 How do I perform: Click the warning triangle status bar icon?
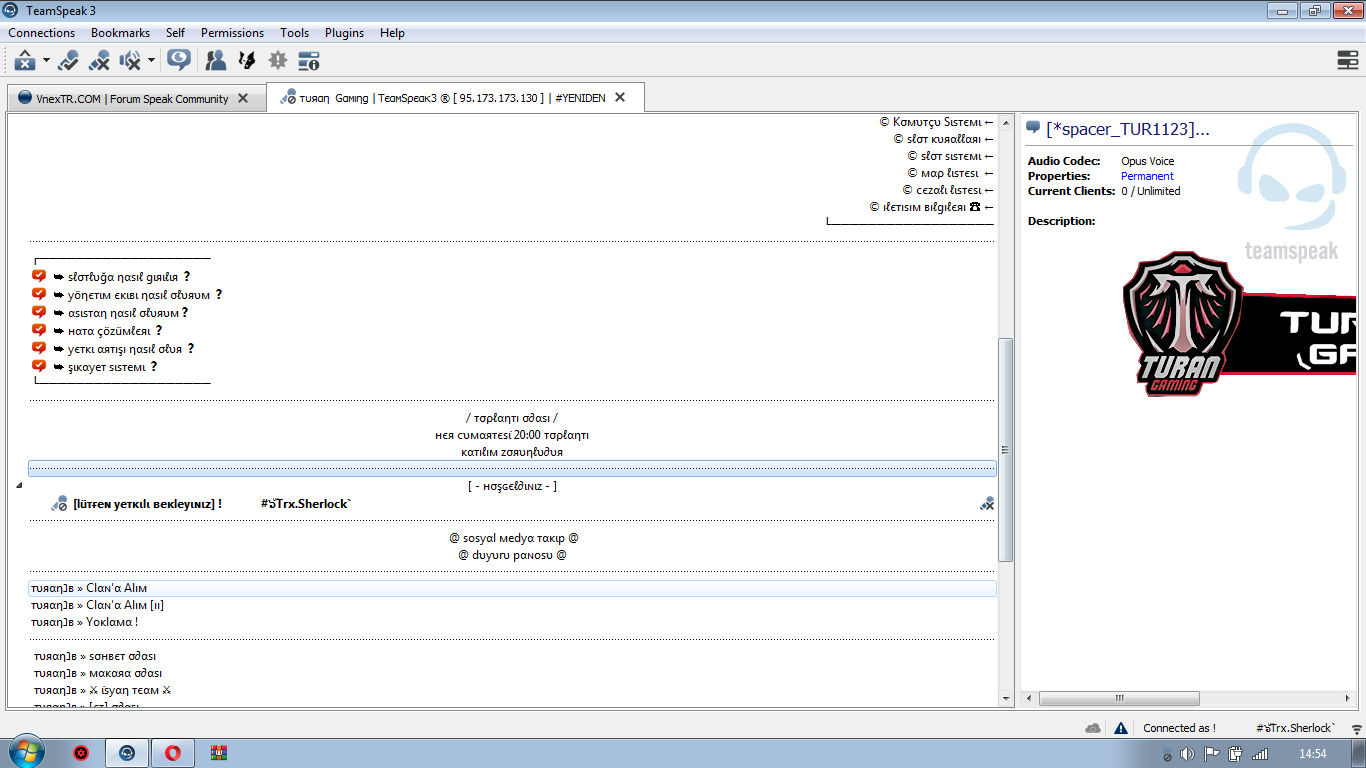[x=1121, y=728]
